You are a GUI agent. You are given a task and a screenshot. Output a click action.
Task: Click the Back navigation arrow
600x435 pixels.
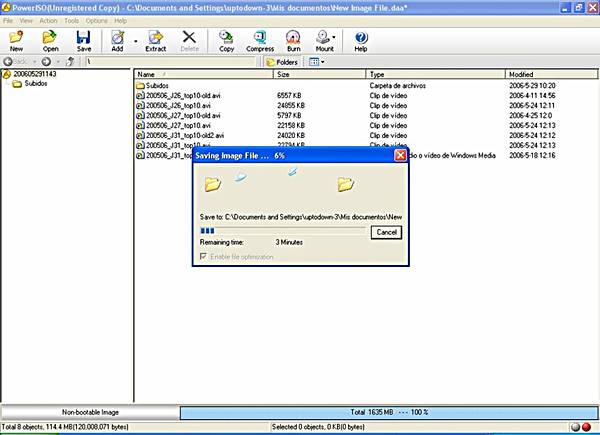click(8, 62)
